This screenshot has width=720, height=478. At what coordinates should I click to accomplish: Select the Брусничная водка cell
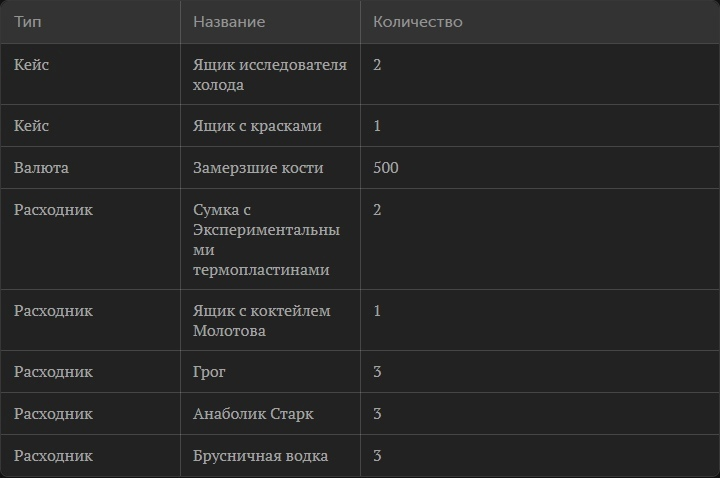coord(260,456)
